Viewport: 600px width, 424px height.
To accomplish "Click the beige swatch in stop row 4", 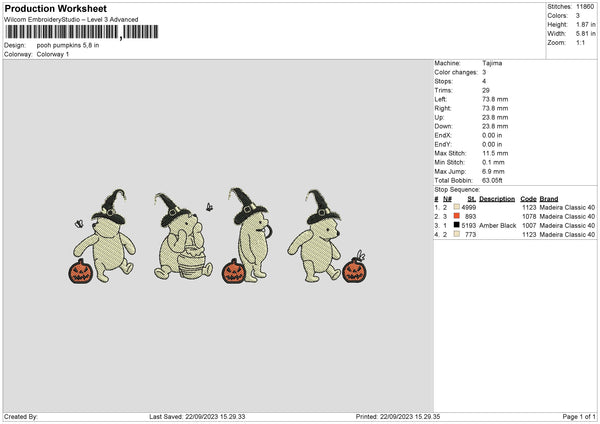I will click(457, 234).
